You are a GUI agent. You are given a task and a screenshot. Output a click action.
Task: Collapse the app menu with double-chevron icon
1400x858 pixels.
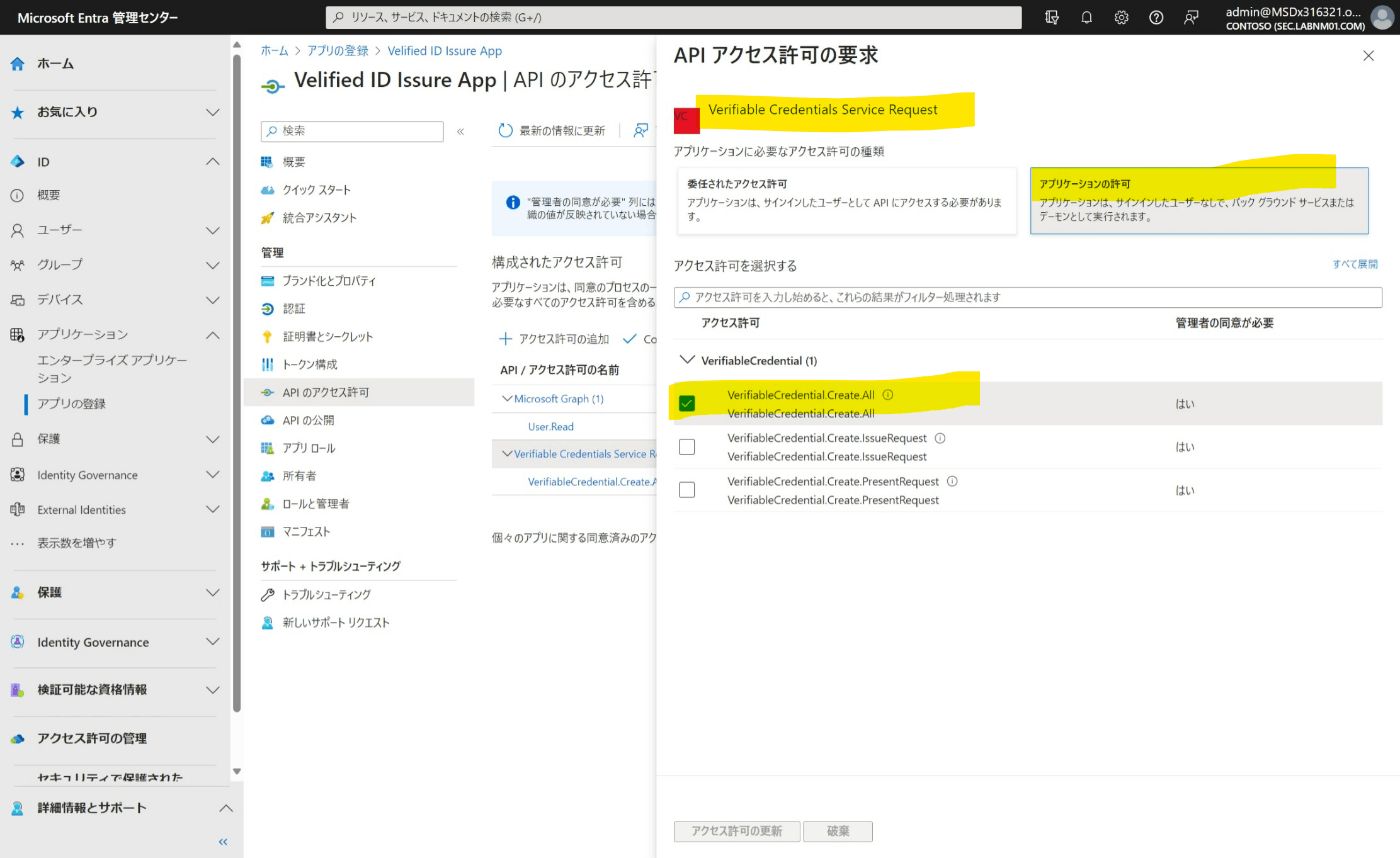460,132
